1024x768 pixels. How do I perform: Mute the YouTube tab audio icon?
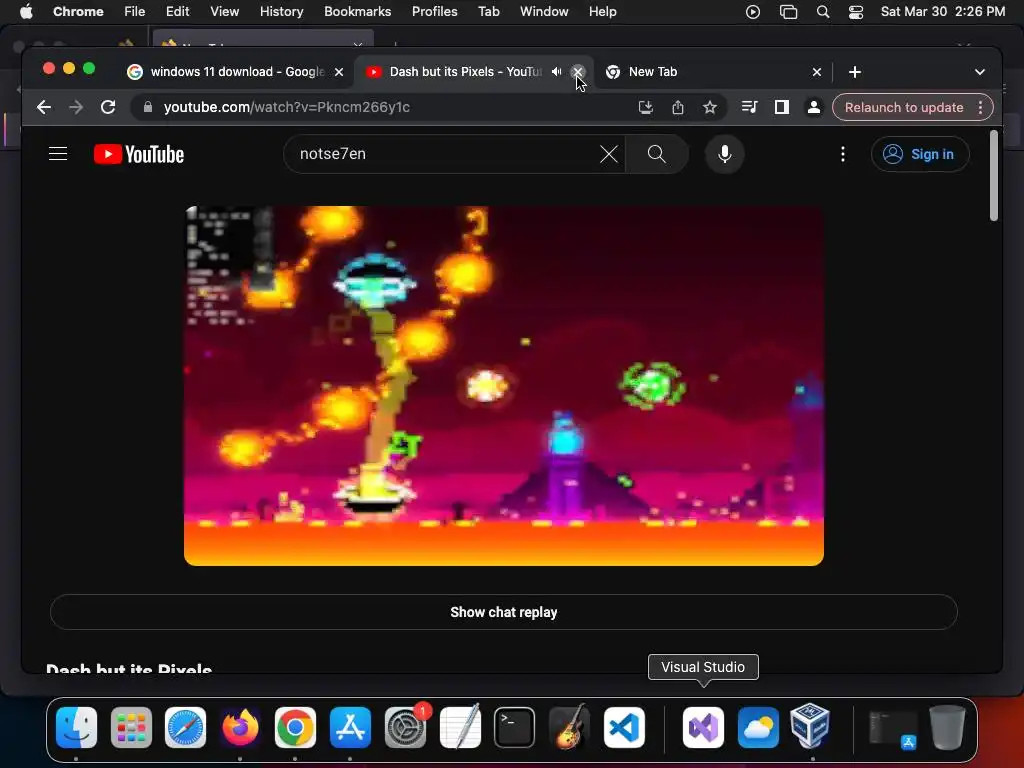pos(556,72)
